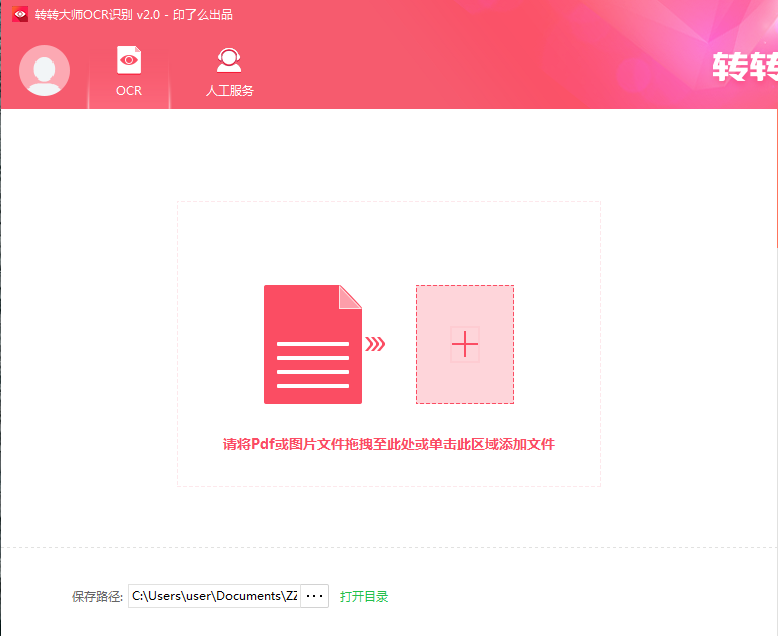The height and width of the screenshot is (636, 778).
Task: Open the 人工服务 headset icon
Action: pos(229,60)
